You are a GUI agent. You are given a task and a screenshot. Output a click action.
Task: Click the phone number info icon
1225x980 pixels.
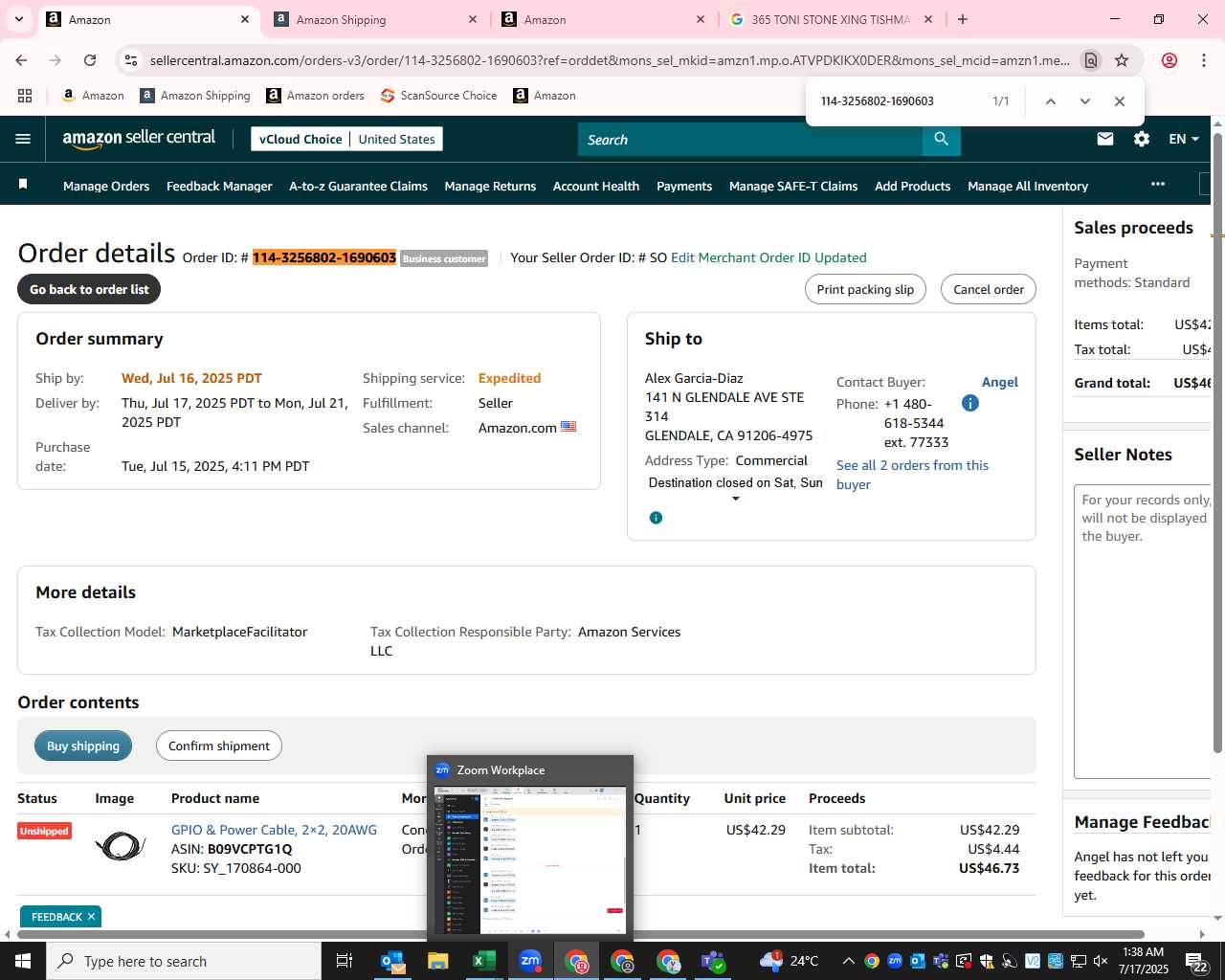tap(969, 403)
